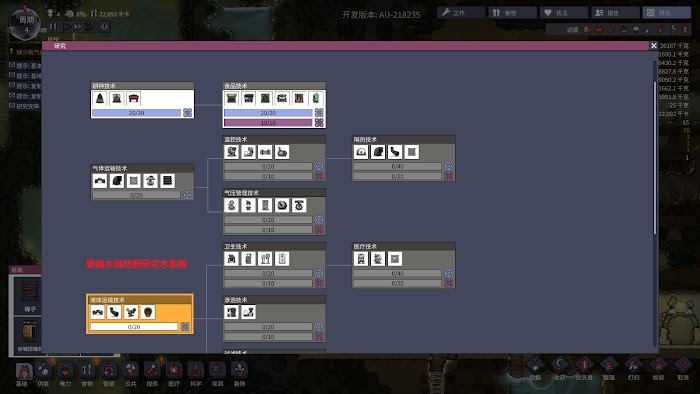The image size is (700, 394).
Task: Select the 隔热技术 research card
Action: point(404,158)
